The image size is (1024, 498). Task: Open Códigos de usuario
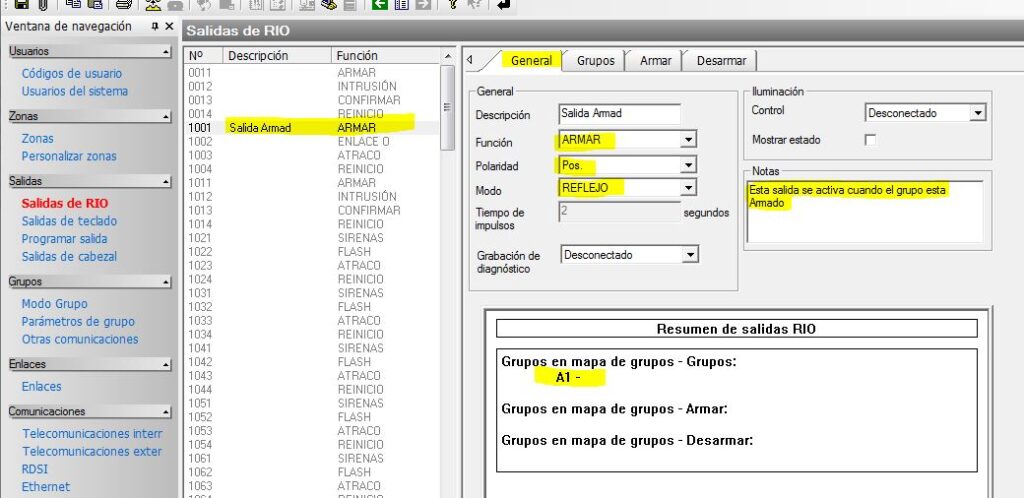tap(72, 74)
